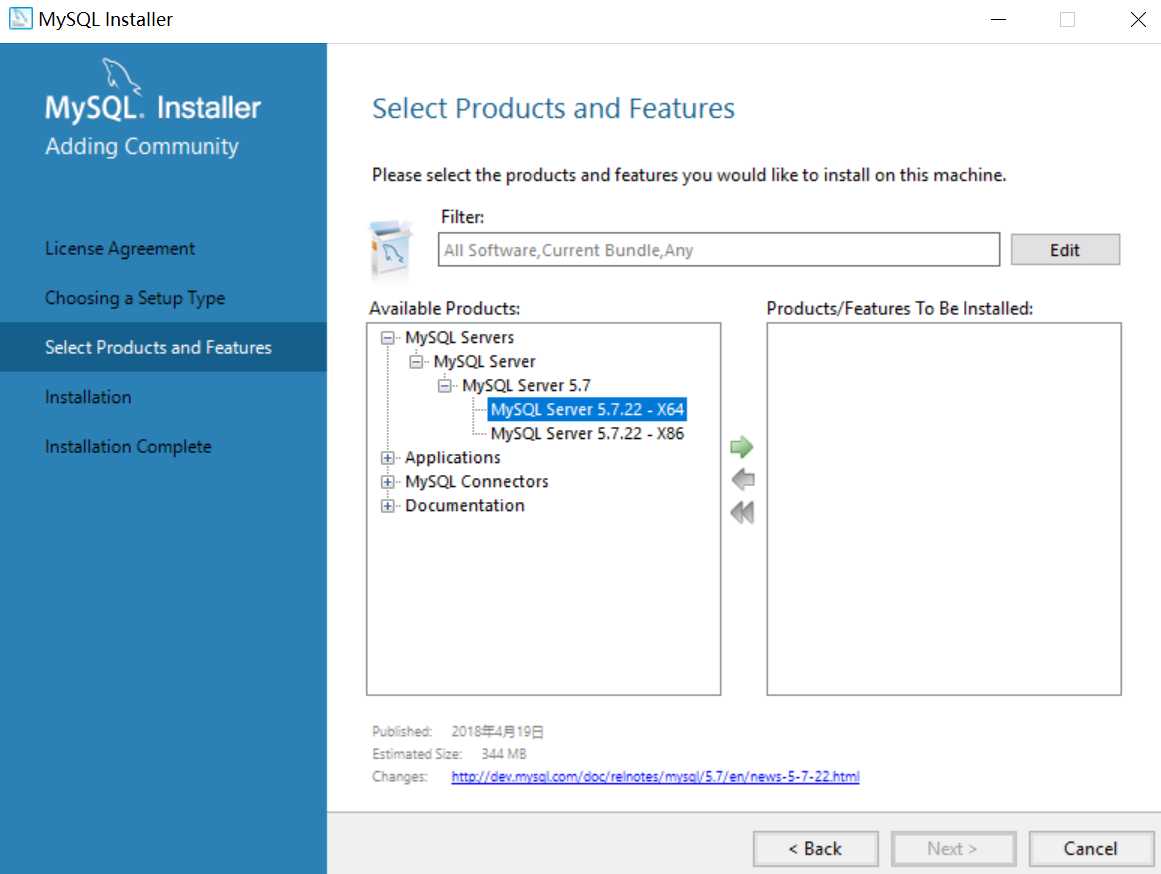The height and width of the screenshot is (874, 1161).
Task: Click the single gray remove arrow
Action: click(x=742, y=480)
